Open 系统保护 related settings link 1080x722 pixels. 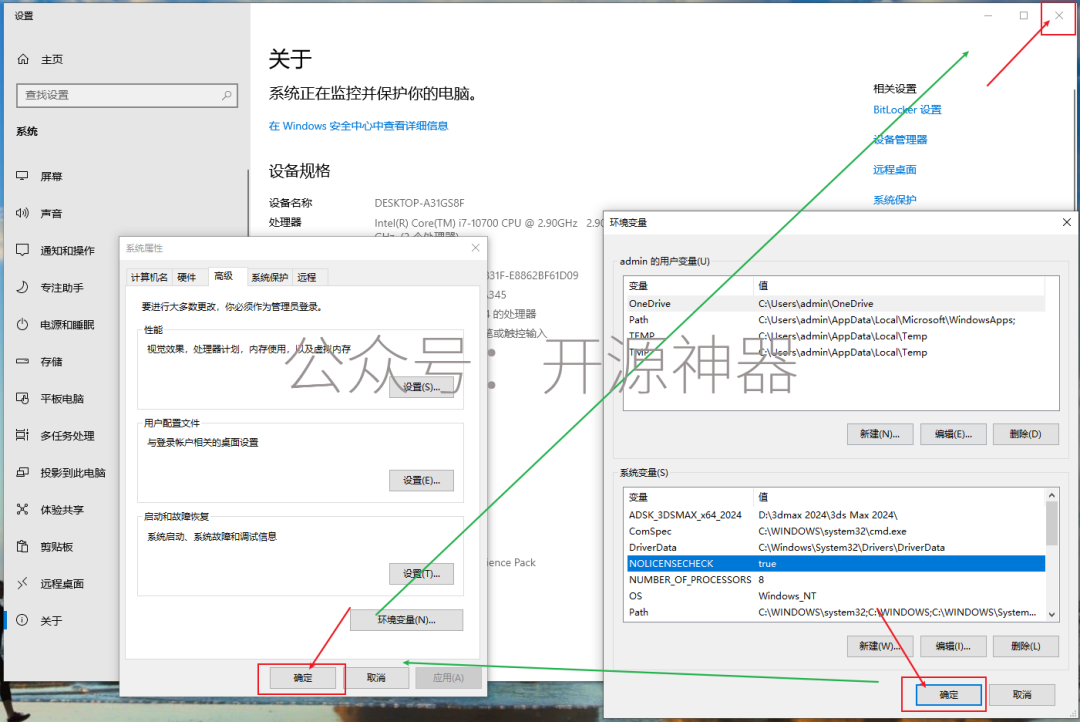coord(895,200)
